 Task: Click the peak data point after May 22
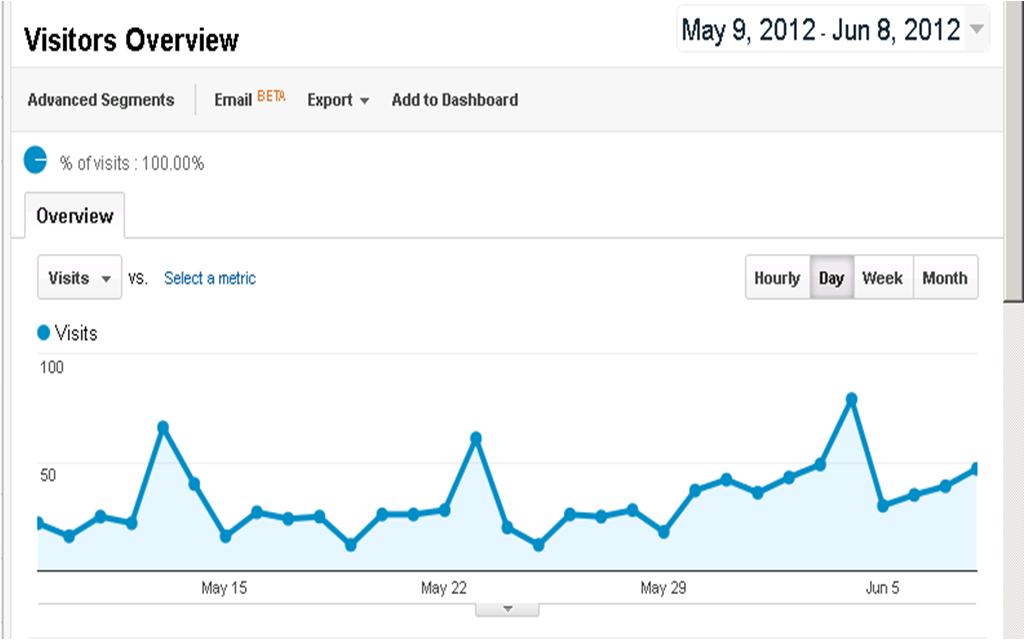click(476, 438)
